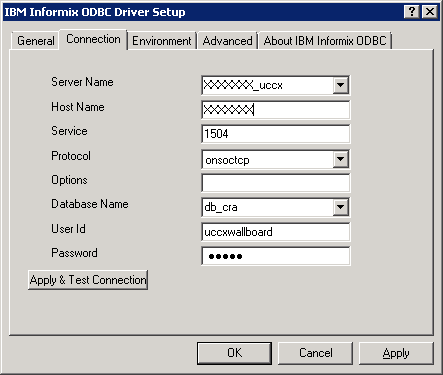This screenshot has height=375, width=443.
Task: Focus the Service field showing 1504
Action: (x=276, y=134)
